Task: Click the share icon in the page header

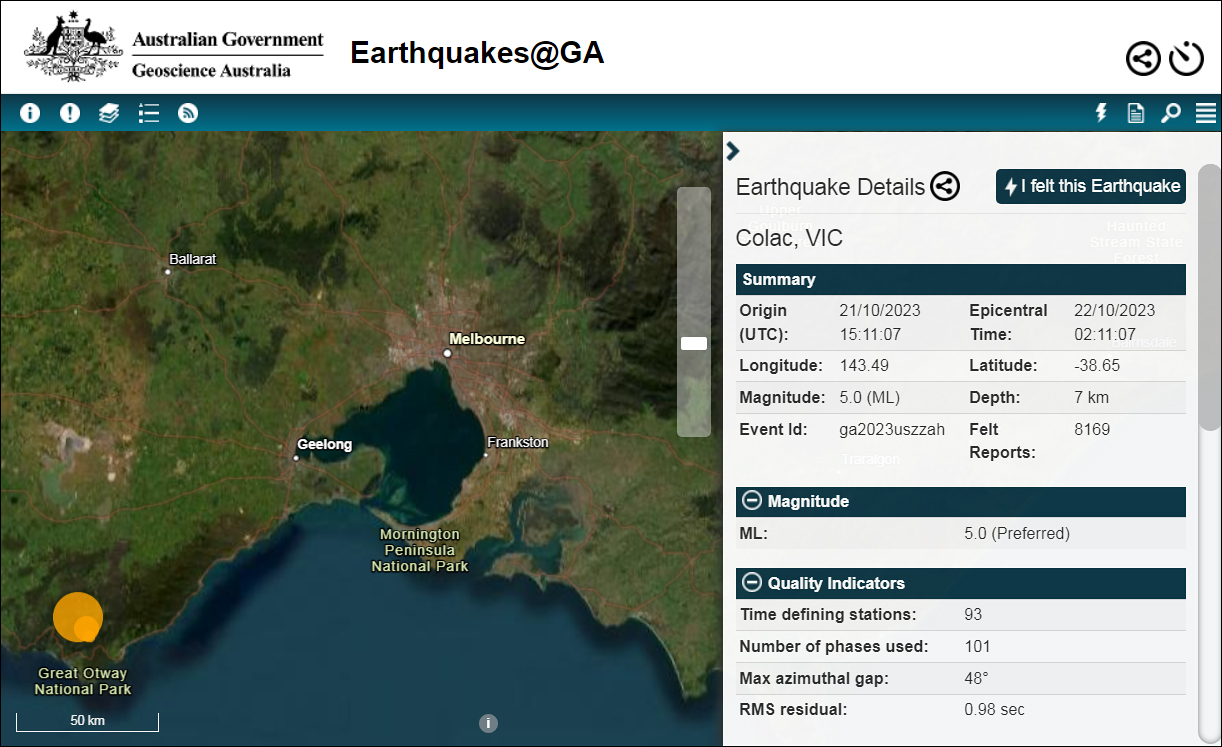Action: coord(1144,58)
